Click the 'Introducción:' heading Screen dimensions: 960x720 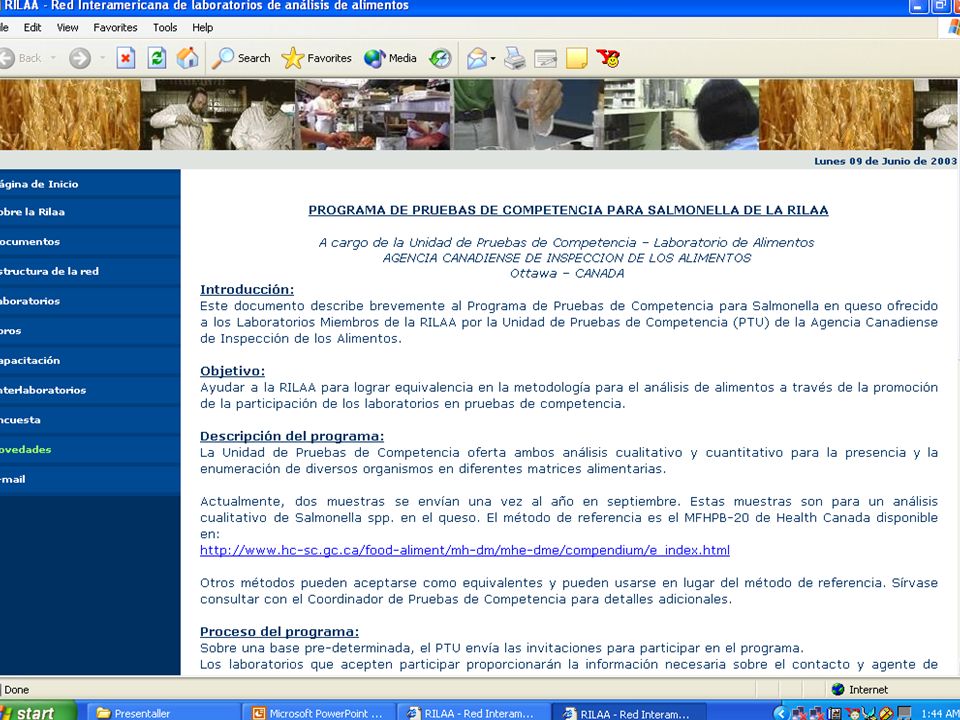click(247, 290)
